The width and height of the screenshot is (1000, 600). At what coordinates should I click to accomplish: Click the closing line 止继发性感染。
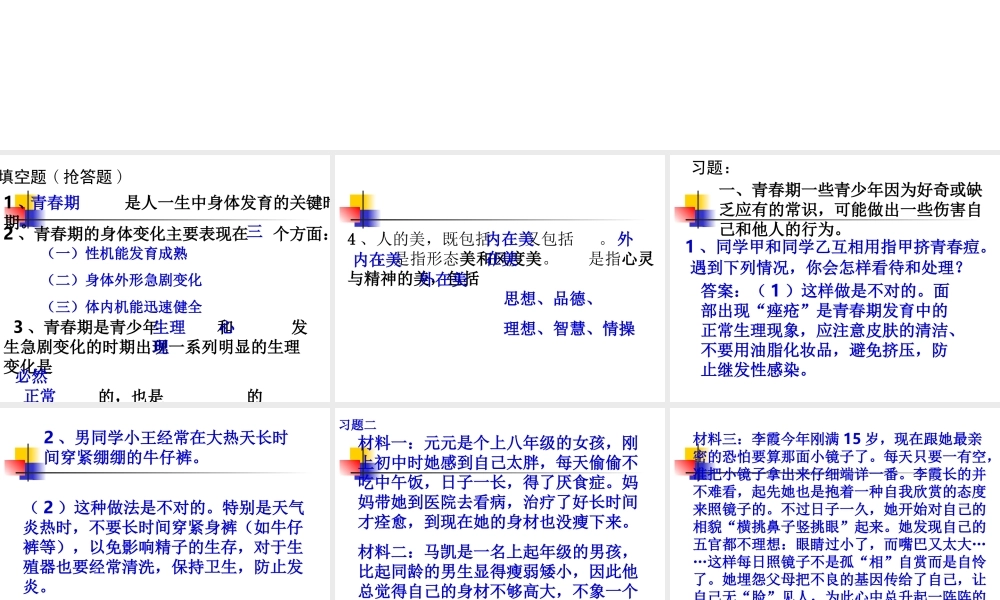(x=755, y=370)
